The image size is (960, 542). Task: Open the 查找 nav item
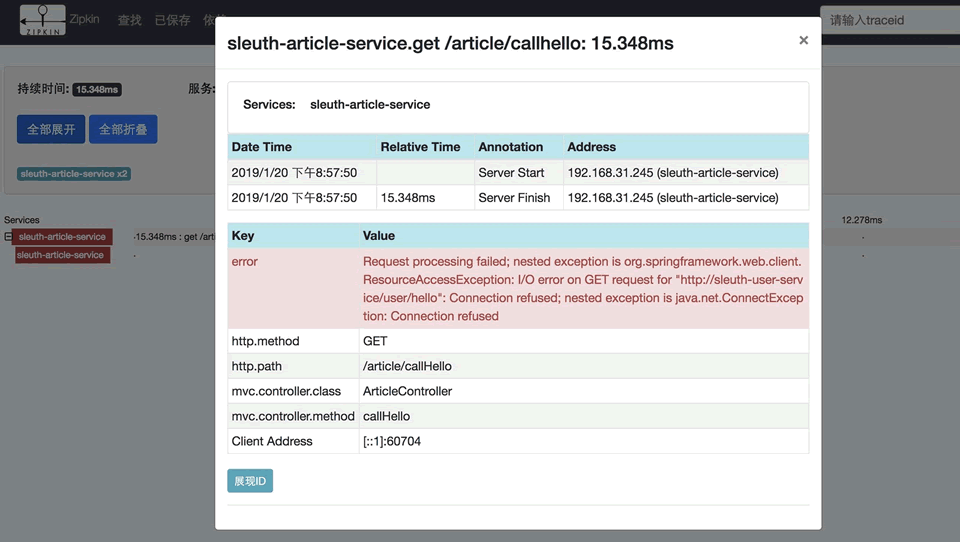click(x=130, y=20)
